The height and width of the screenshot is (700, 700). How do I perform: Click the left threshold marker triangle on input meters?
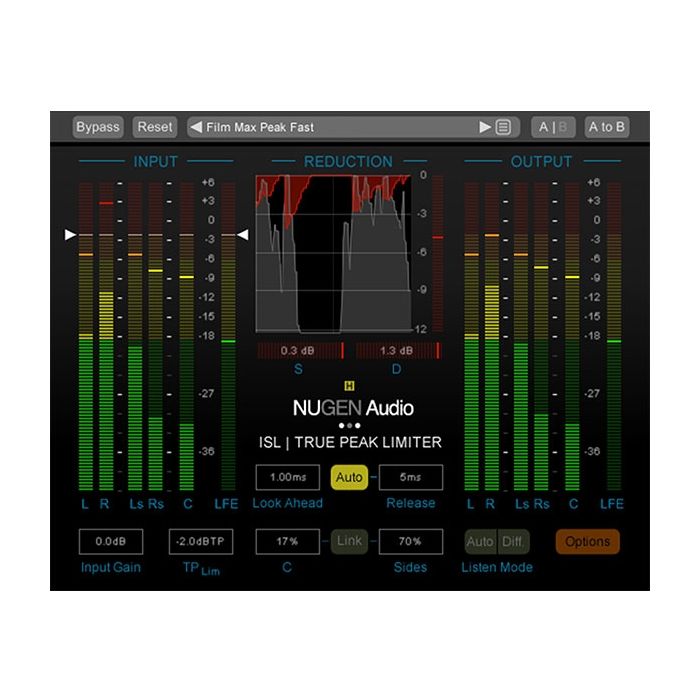click(x=70, y=234)
